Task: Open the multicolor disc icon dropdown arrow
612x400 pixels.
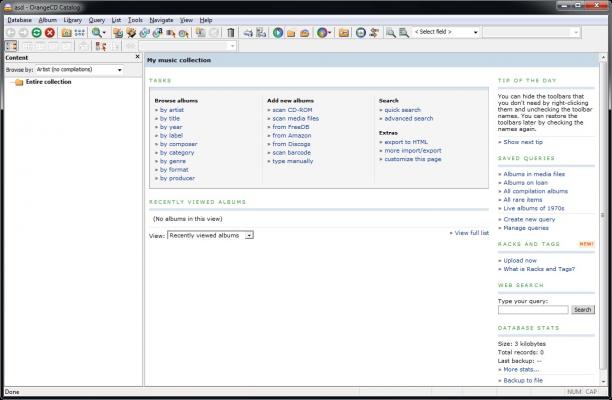Action: point(330,33)
